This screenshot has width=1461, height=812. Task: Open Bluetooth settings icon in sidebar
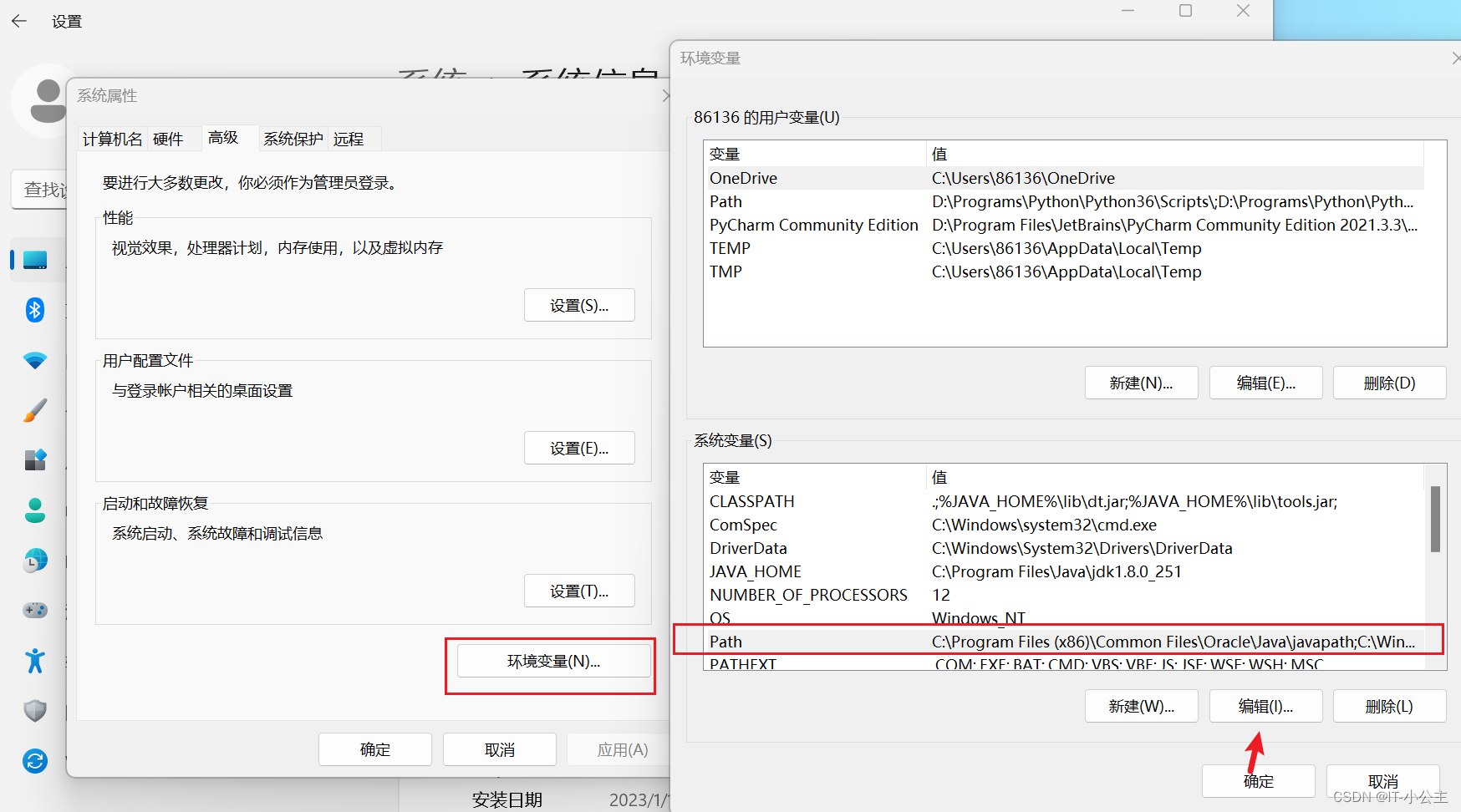tap(35, 310)
